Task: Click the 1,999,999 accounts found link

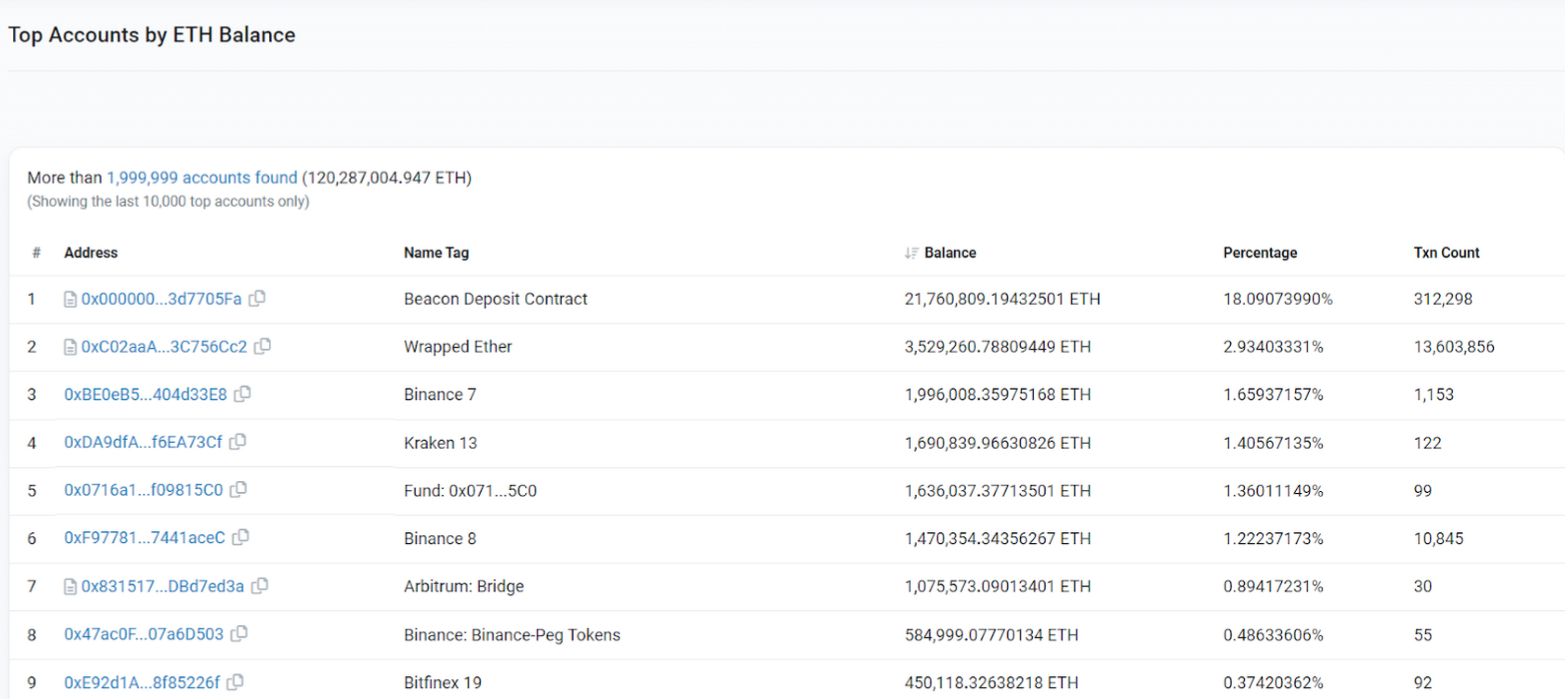Action: click(x=202, y=178)
